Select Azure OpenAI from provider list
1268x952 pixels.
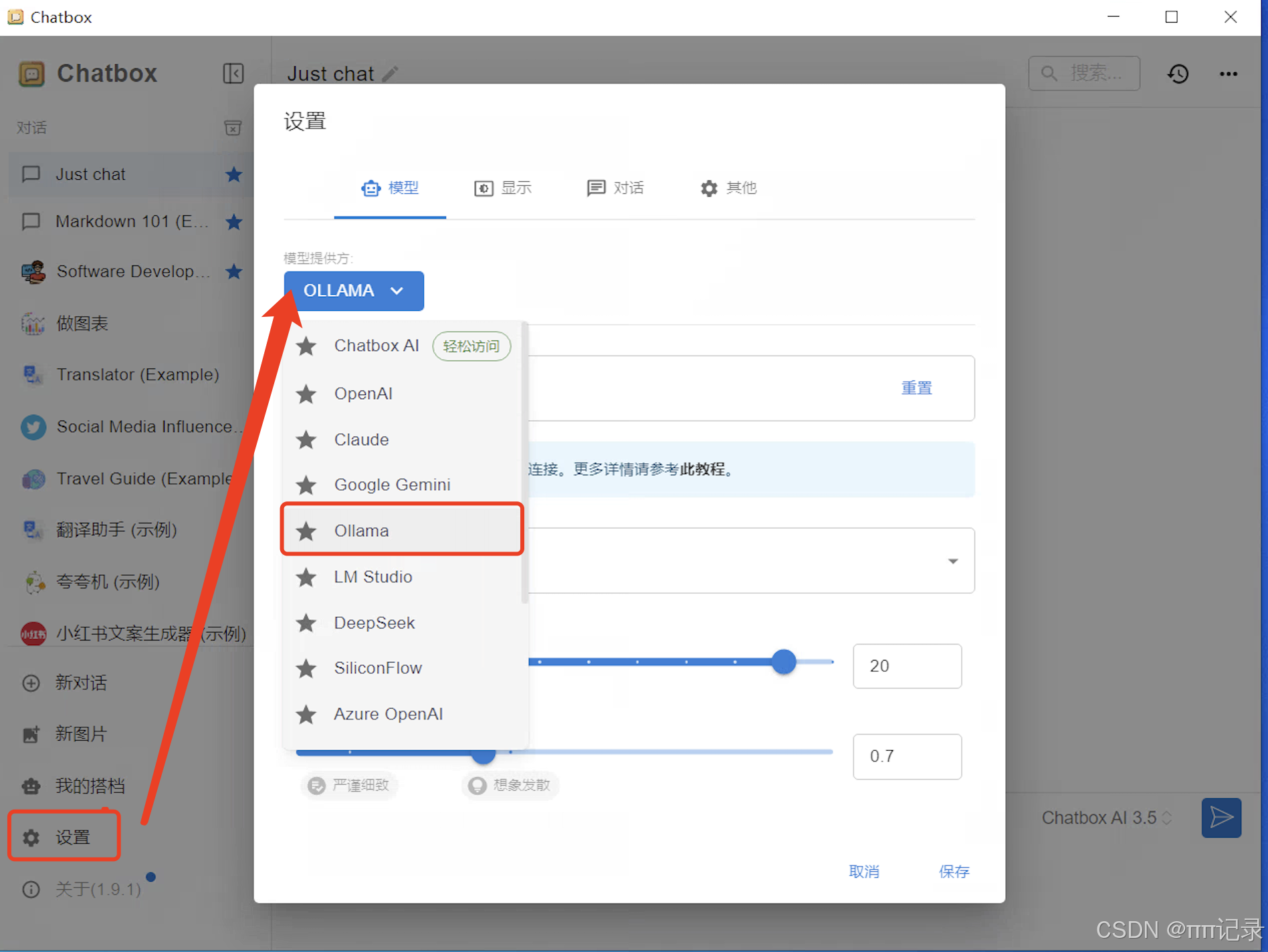coord(402,714)
